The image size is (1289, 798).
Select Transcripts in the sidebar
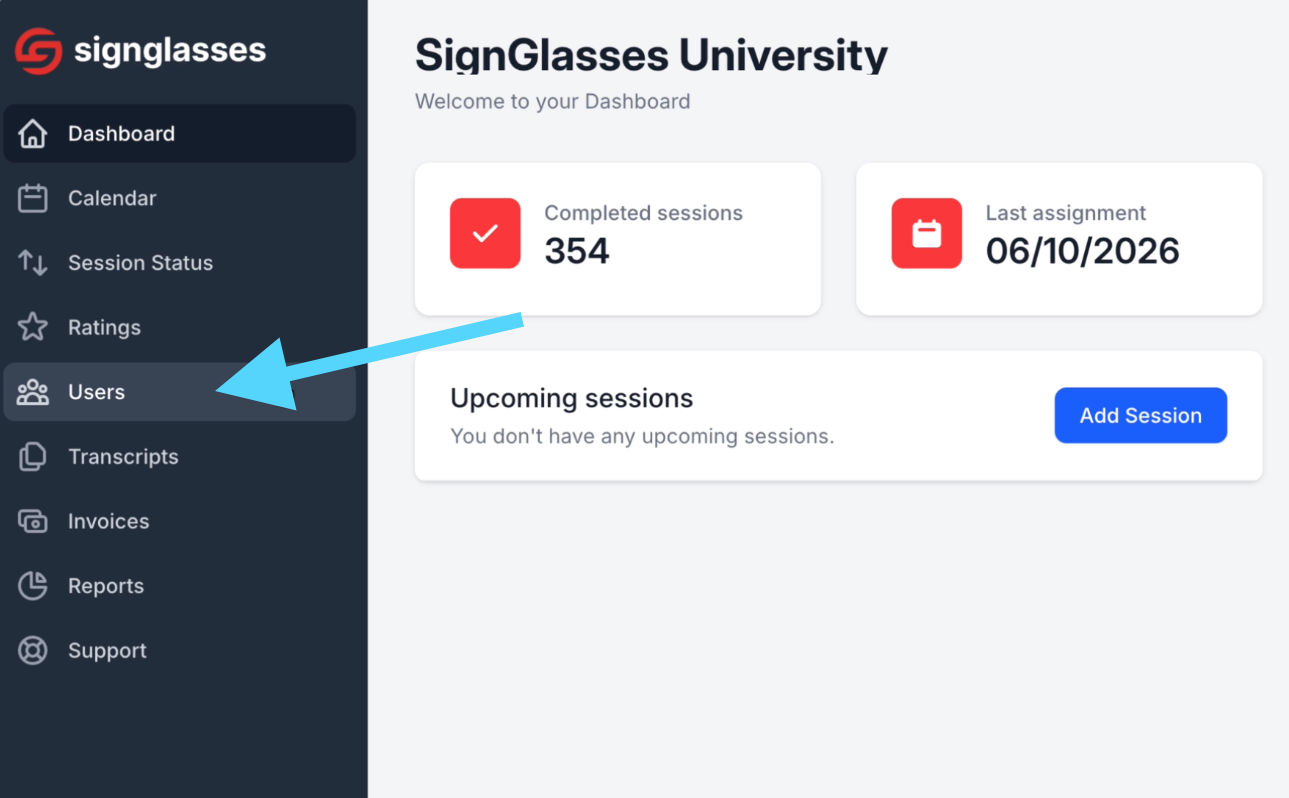pos(180,457)
